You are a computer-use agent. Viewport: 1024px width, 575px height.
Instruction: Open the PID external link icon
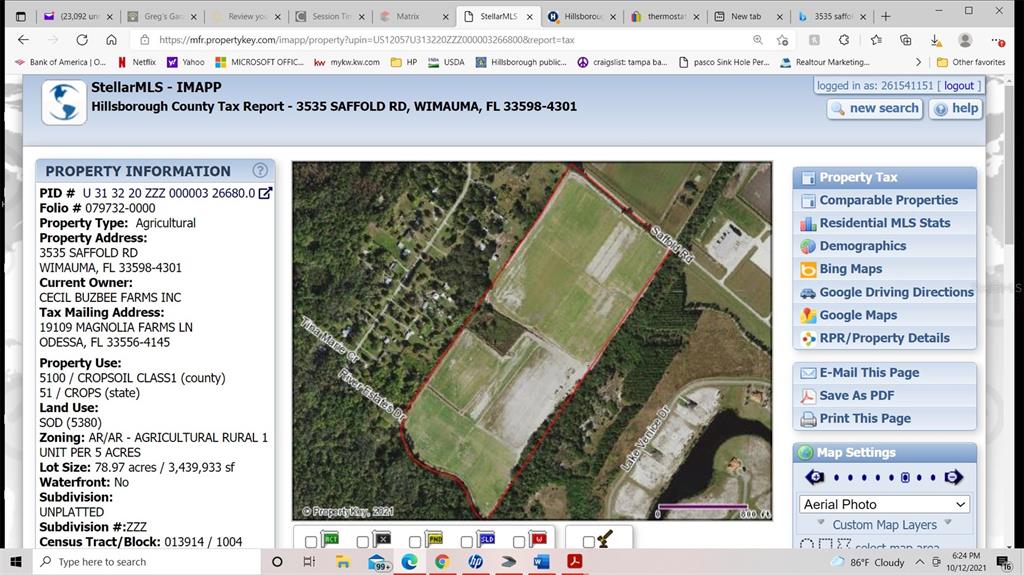(266, 193)
